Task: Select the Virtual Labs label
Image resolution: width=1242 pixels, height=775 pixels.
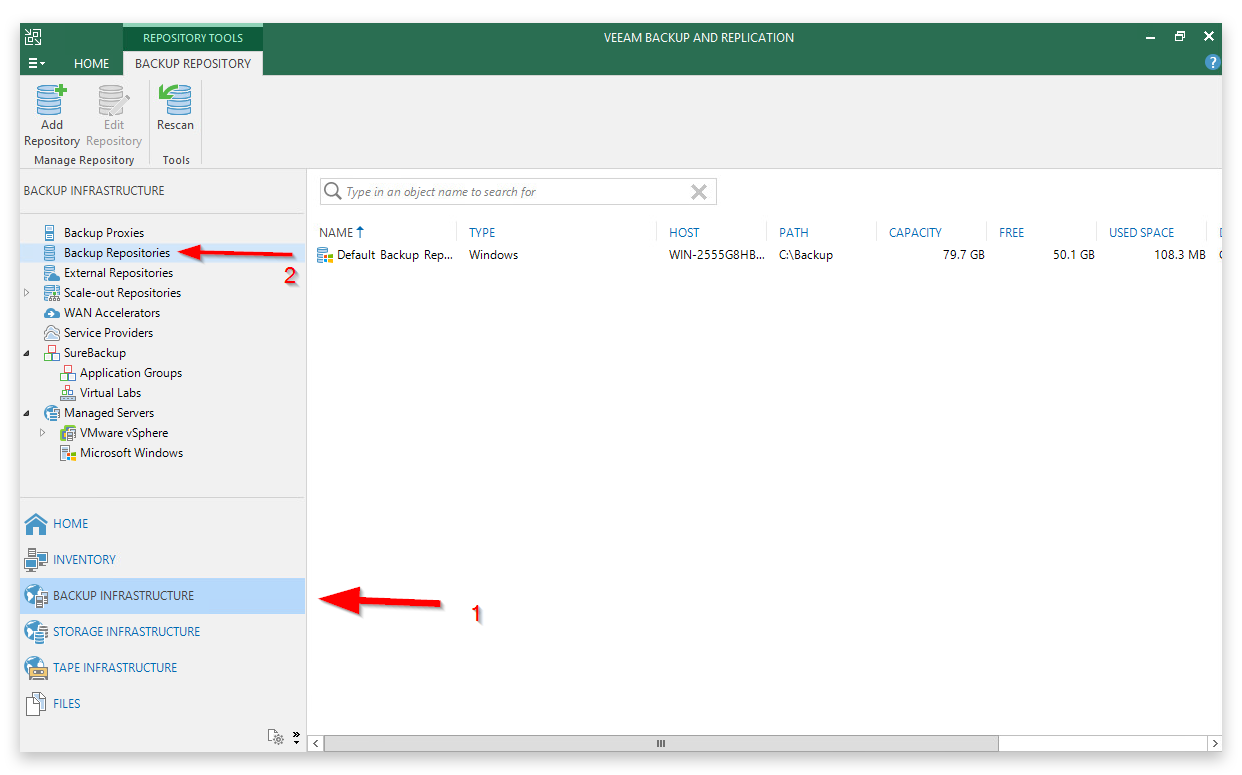Action: pos(110,393)
